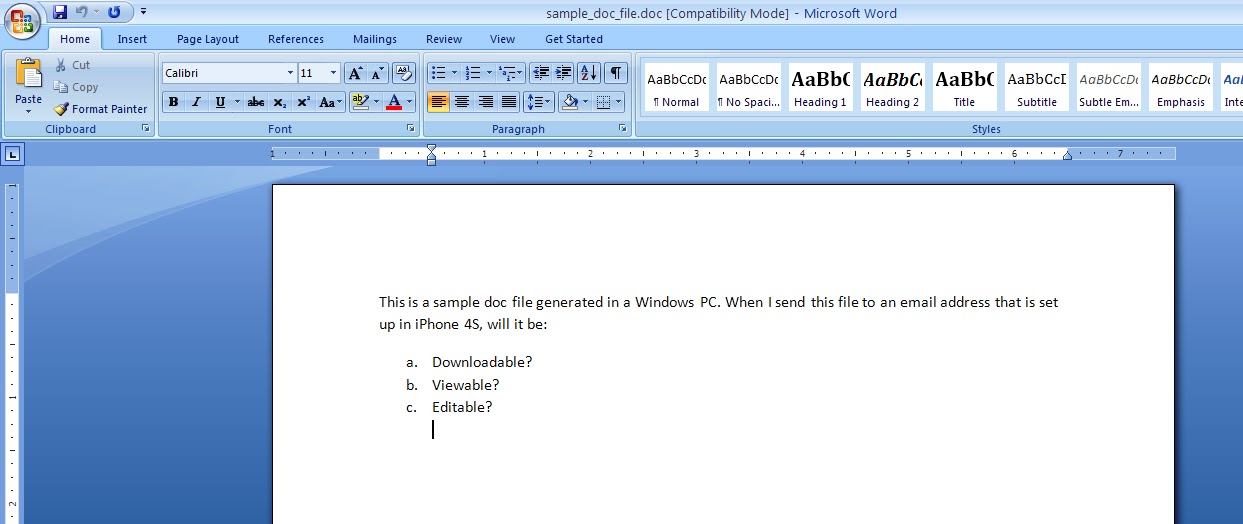Click the tab selector at ruler corner
The image size is (1243, 524).
tap(12, 154)
